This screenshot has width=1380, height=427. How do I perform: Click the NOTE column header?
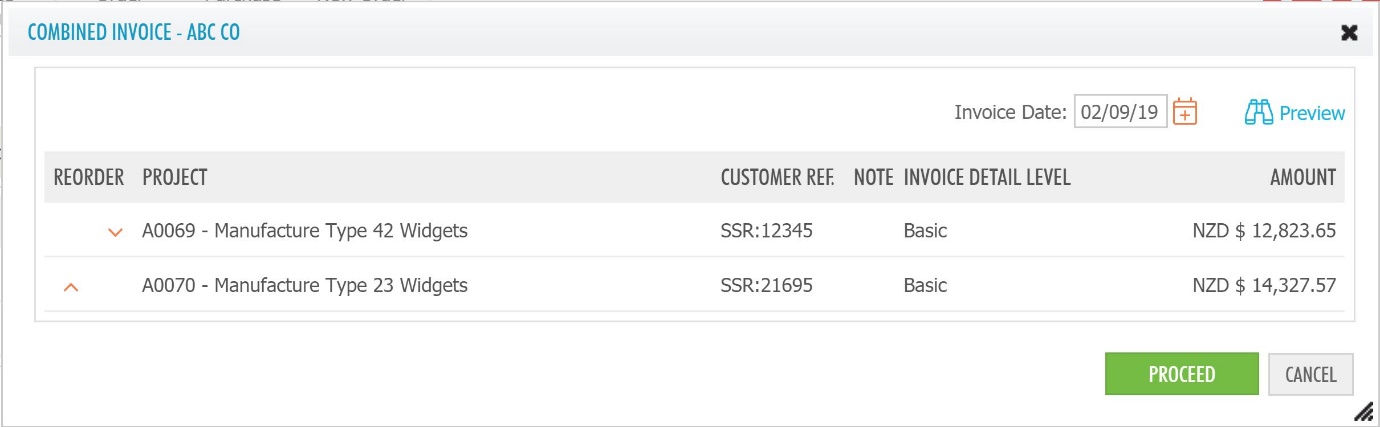pos(873,177)
